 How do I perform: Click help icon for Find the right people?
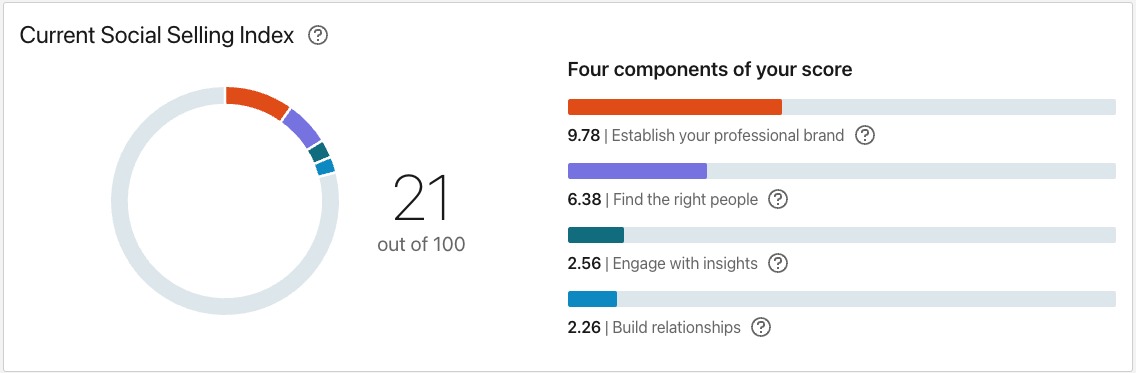777,199
